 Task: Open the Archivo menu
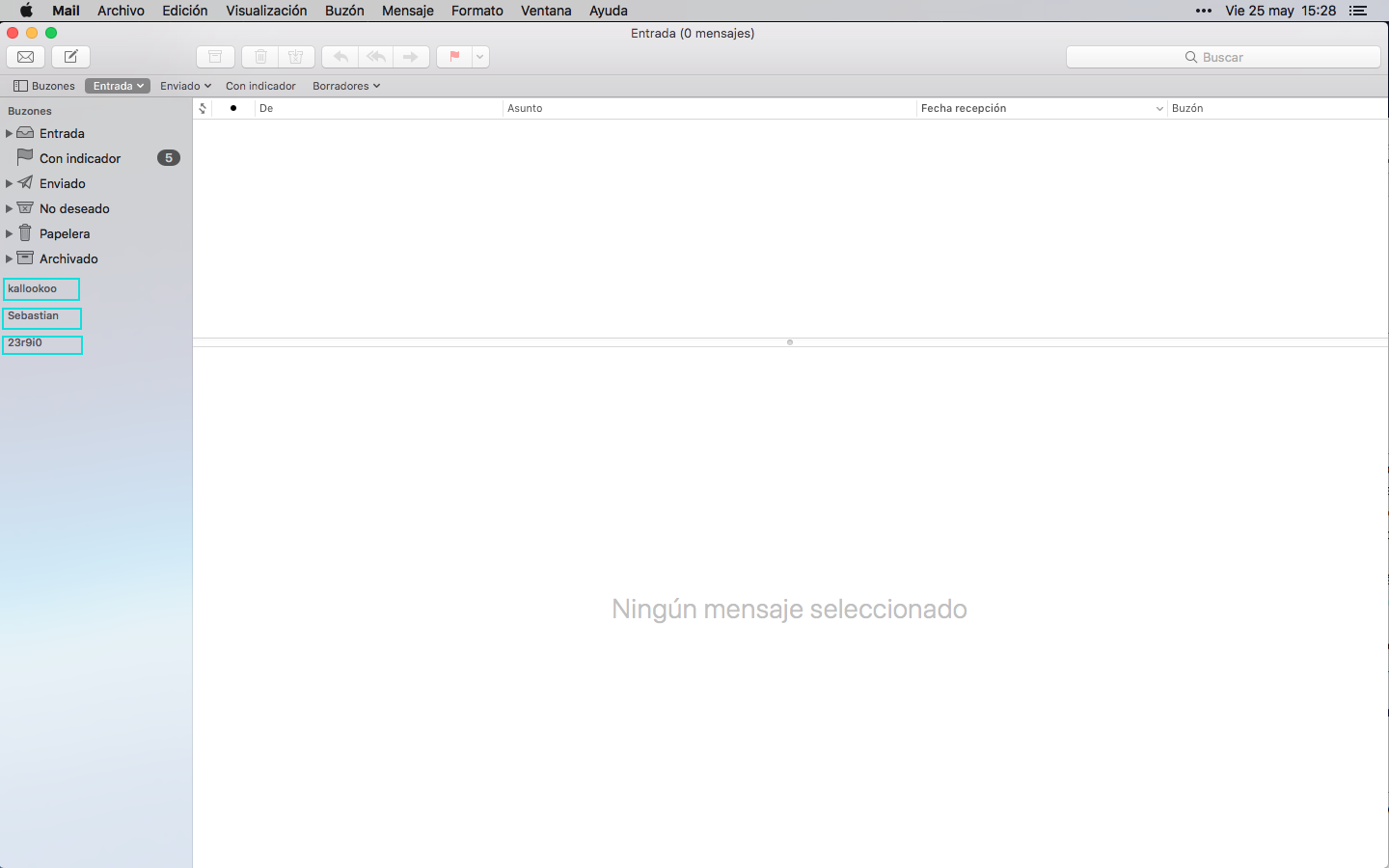pos(121,11)
